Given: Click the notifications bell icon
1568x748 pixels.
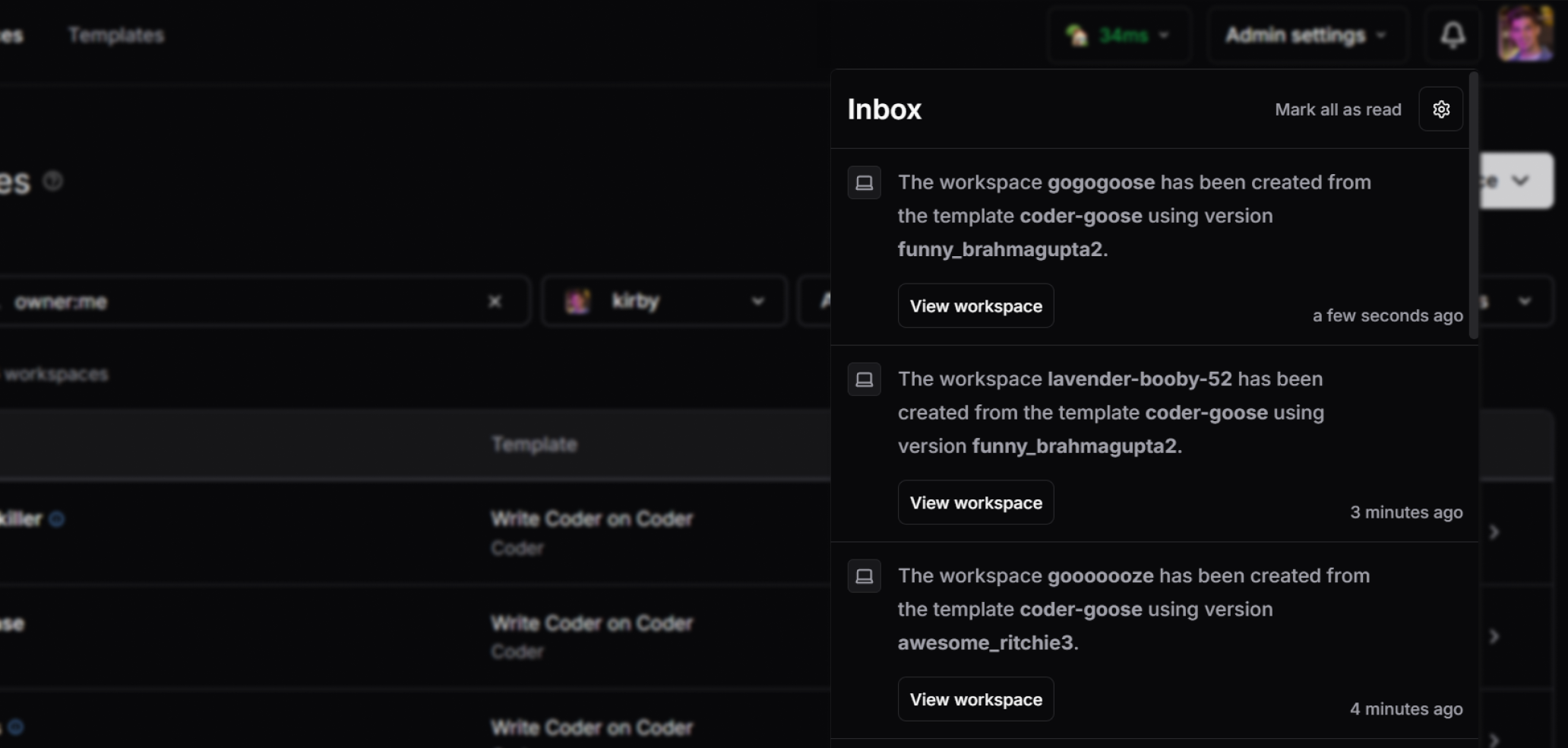Looking at the screenshot, I should tap(1453, 35).
